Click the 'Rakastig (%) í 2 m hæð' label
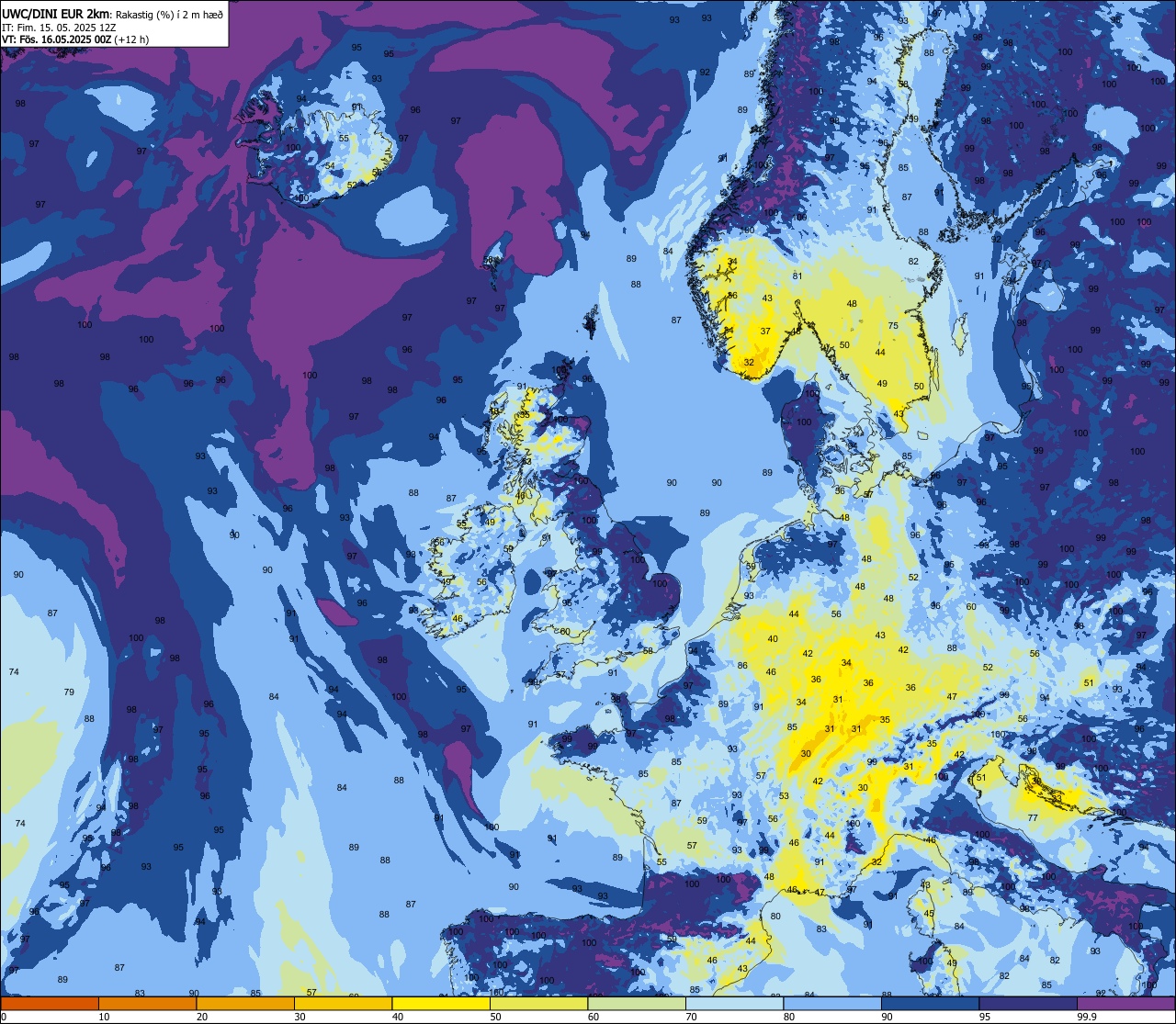The height and width of the screenshot is (1024, 1176). point(170,14)
